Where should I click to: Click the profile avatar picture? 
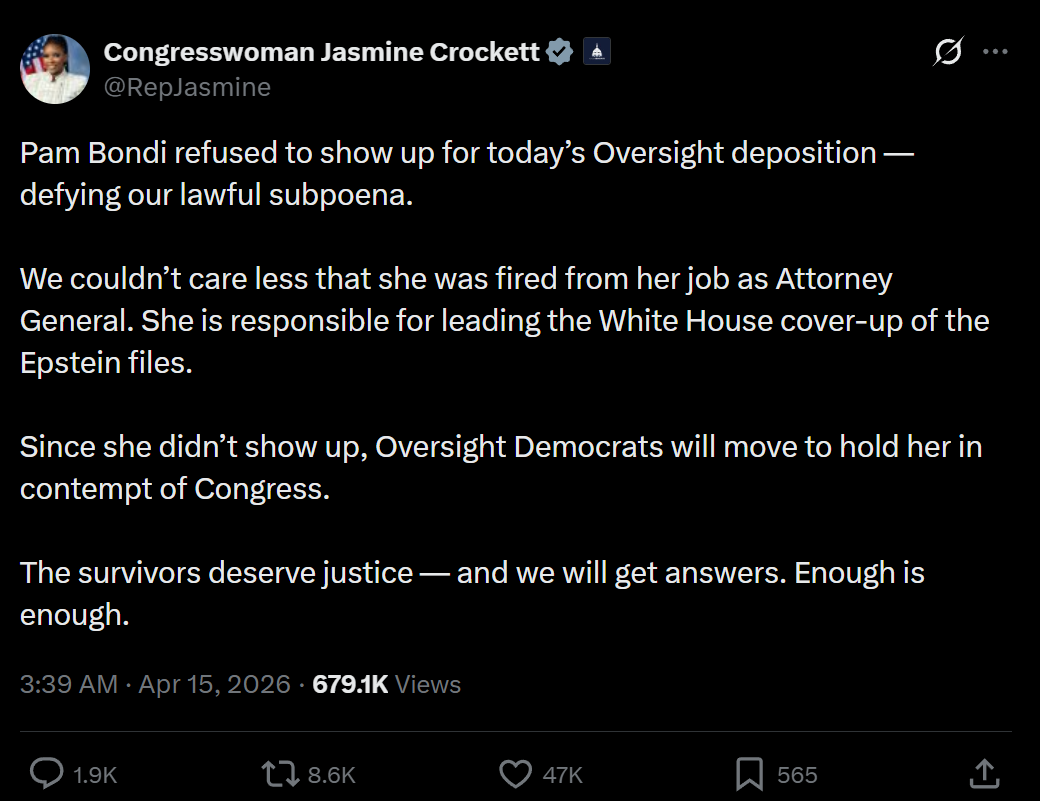(x=55, y=69)
